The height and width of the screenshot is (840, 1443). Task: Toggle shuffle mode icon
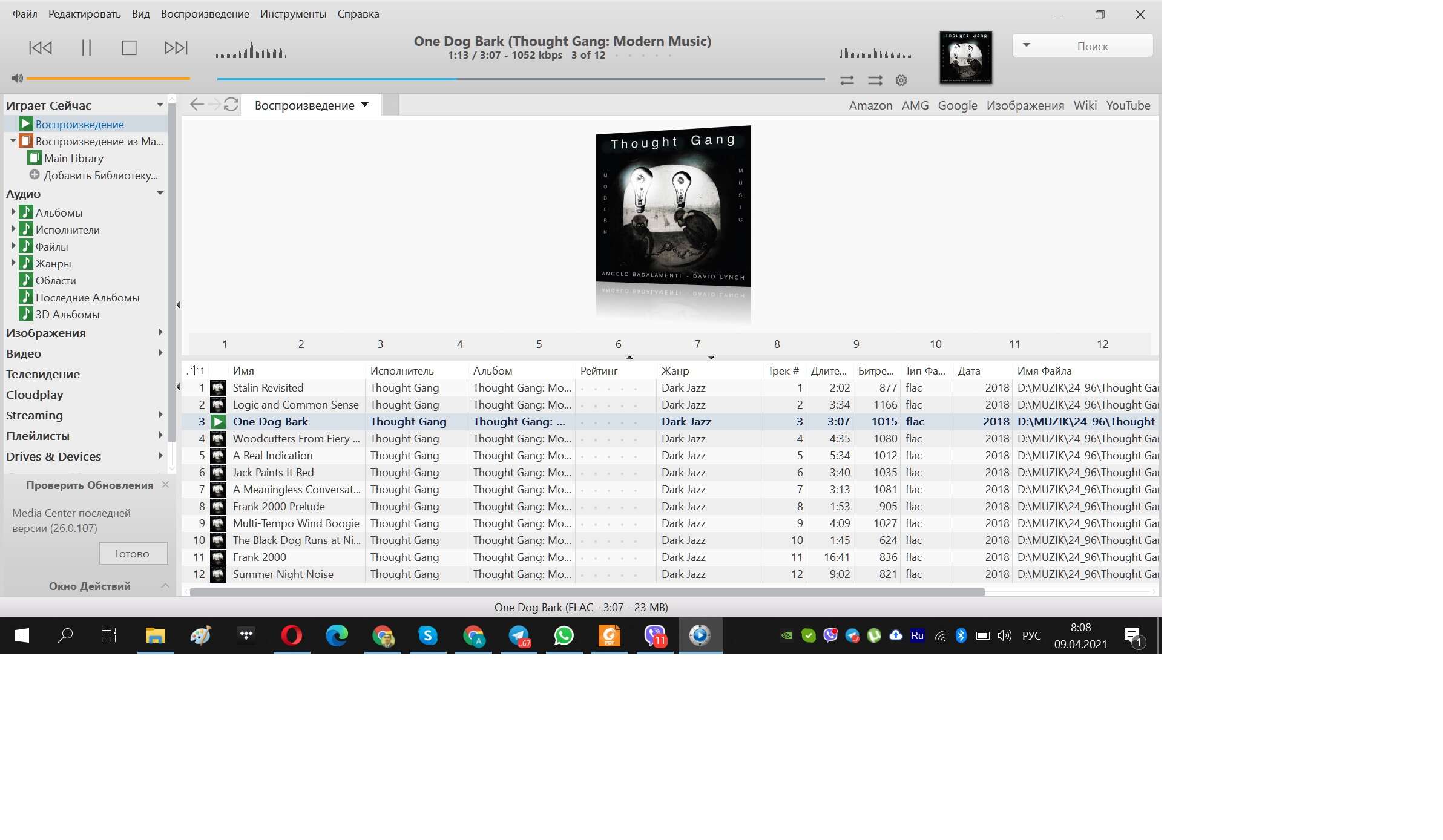coord(875,80)
